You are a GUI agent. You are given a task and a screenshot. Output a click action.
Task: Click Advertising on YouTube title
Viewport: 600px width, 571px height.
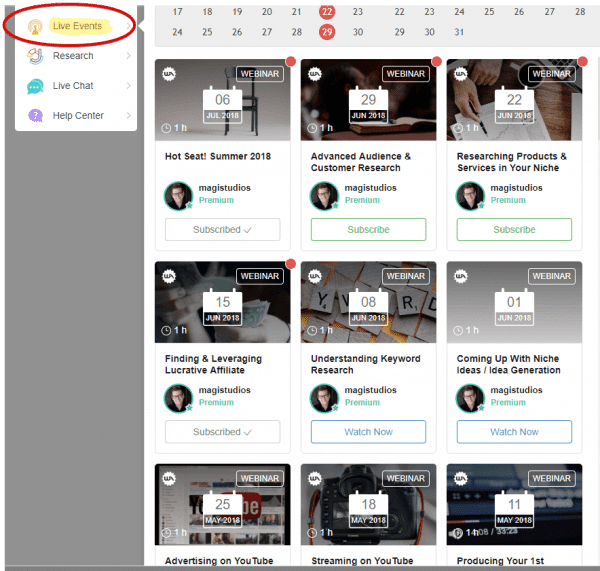(219, 561)
